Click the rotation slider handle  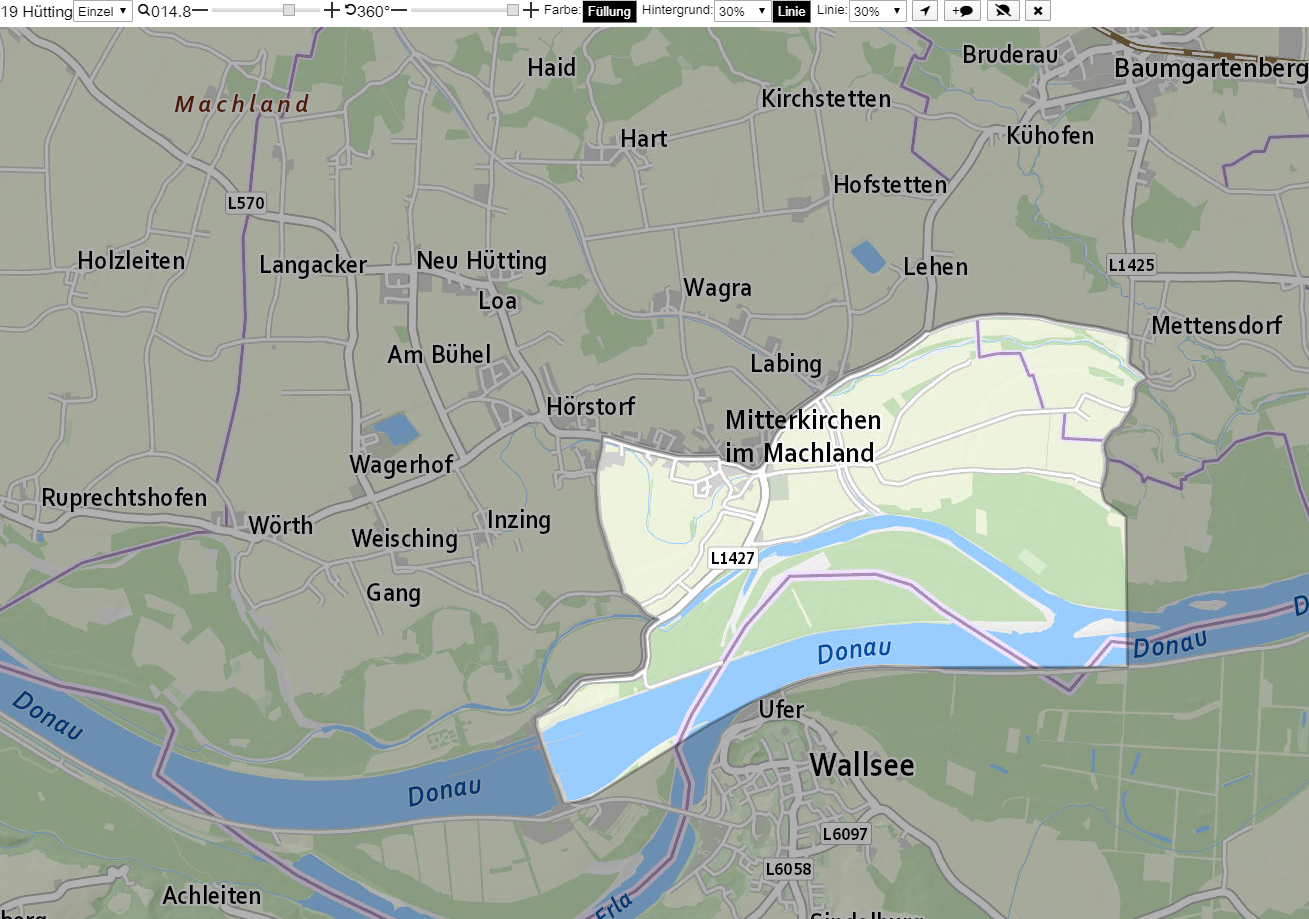click(513, 10)
